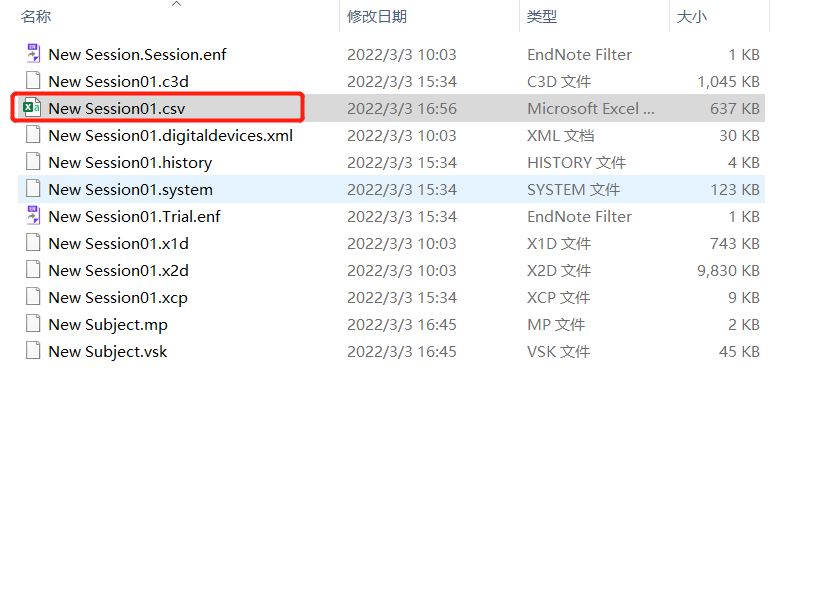The height and width of the screenshot is (615, 828).
Task: Click the 4 KB size cell
Action: pos(744,163)
